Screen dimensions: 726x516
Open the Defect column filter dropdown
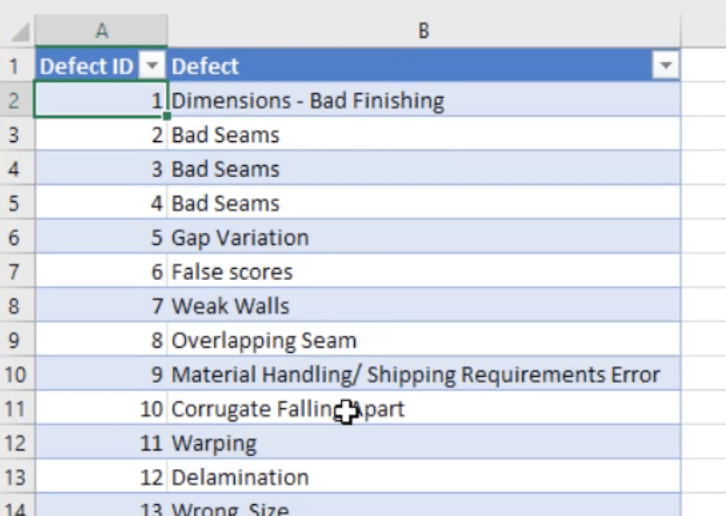pos(665,66)
